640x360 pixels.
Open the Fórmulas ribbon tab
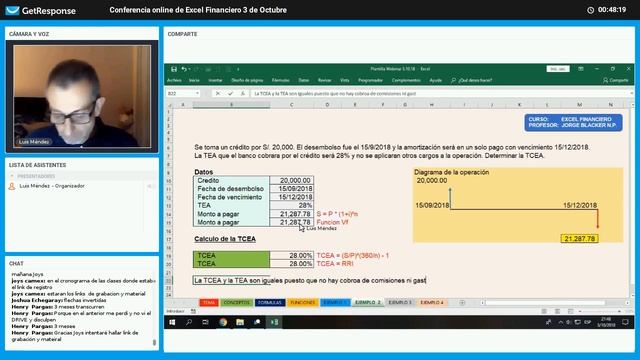point(280,80)
